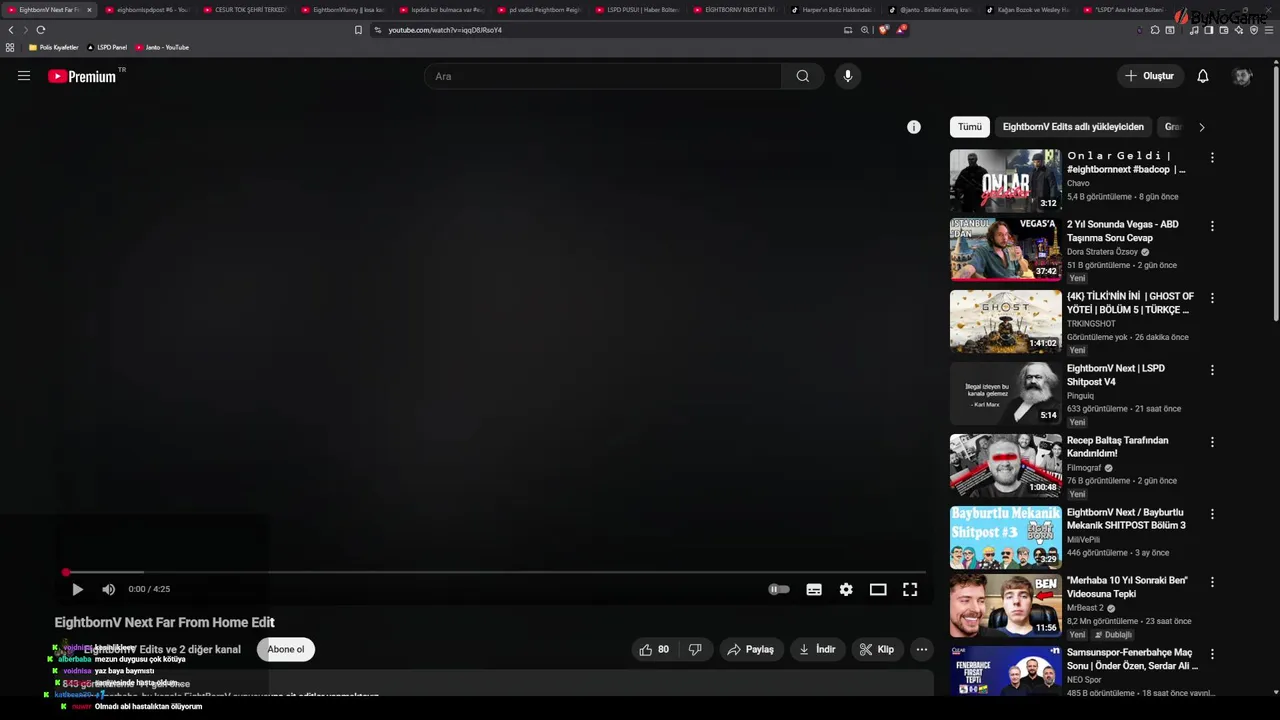Open Janto - YouTube bookmark

pos(162,47)
